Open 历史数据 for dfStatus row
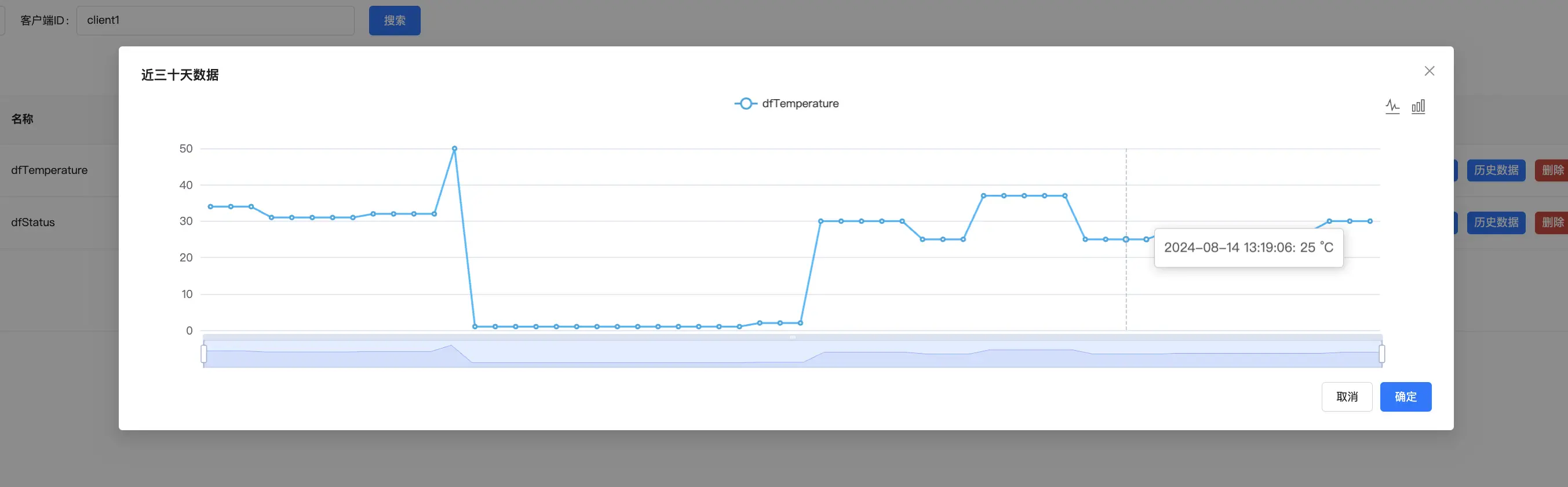Viewport: 1568px width, 487px height. click(x=1496, y=222)
